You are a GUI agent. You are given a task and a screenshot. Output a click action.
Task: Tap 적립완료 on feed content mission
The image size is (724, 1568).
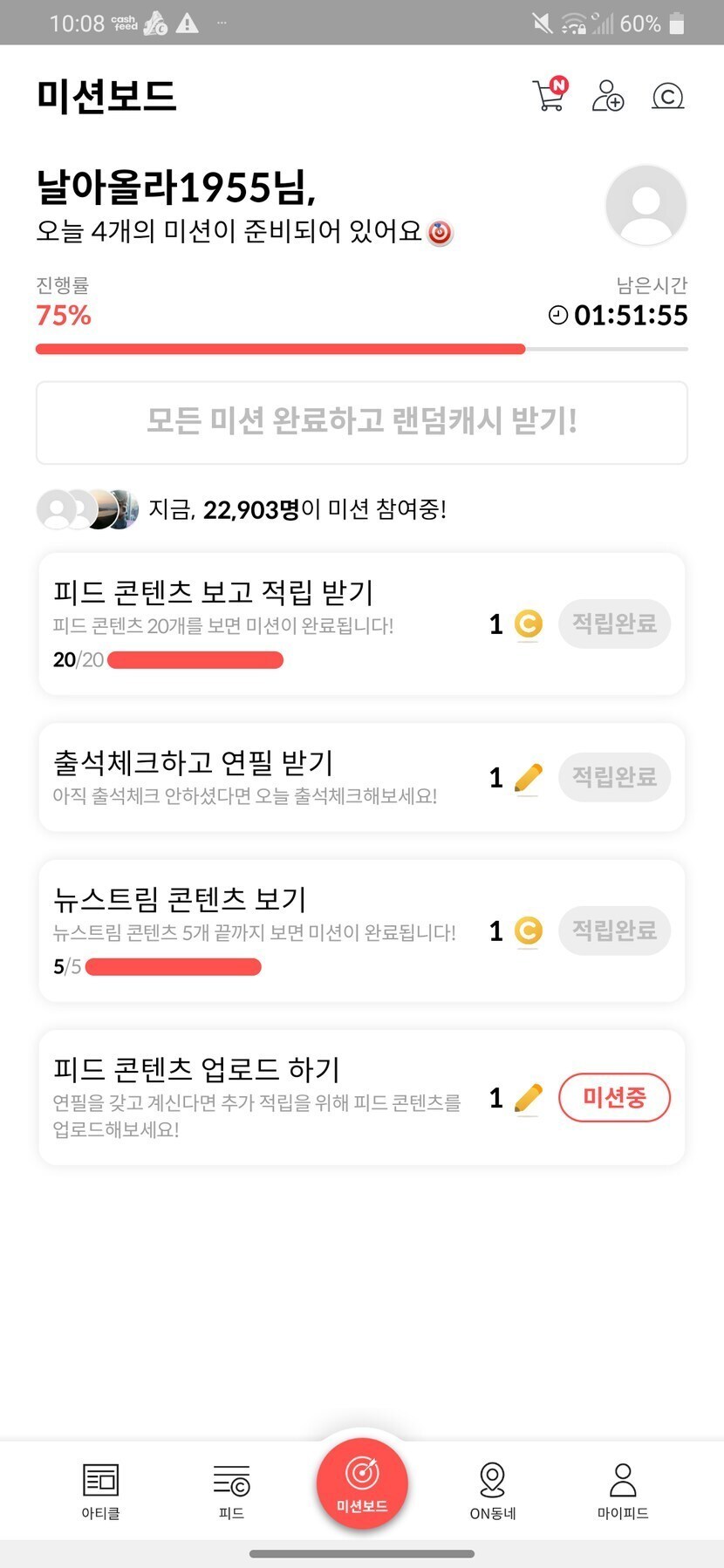pos(614,624)
